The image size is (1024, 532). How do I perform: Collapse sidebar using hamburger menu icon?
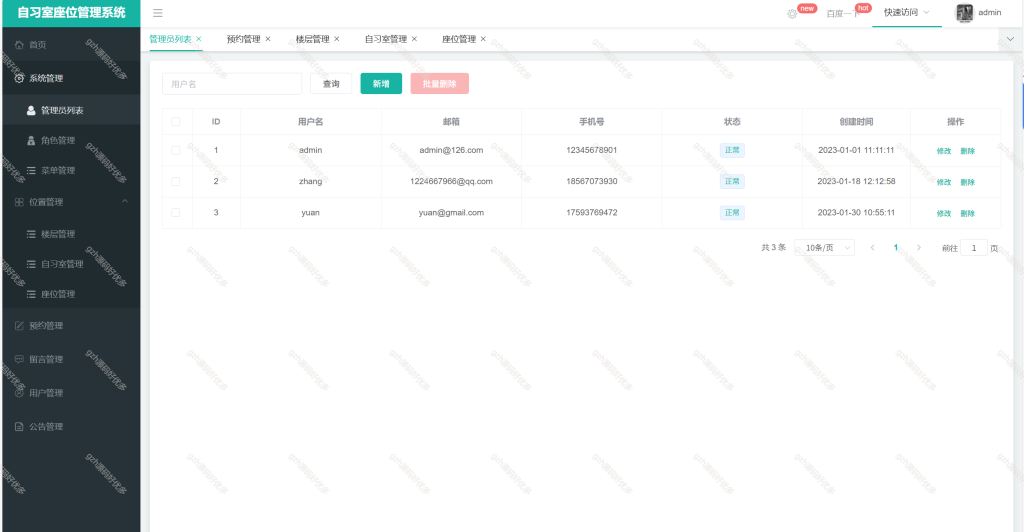158,13
